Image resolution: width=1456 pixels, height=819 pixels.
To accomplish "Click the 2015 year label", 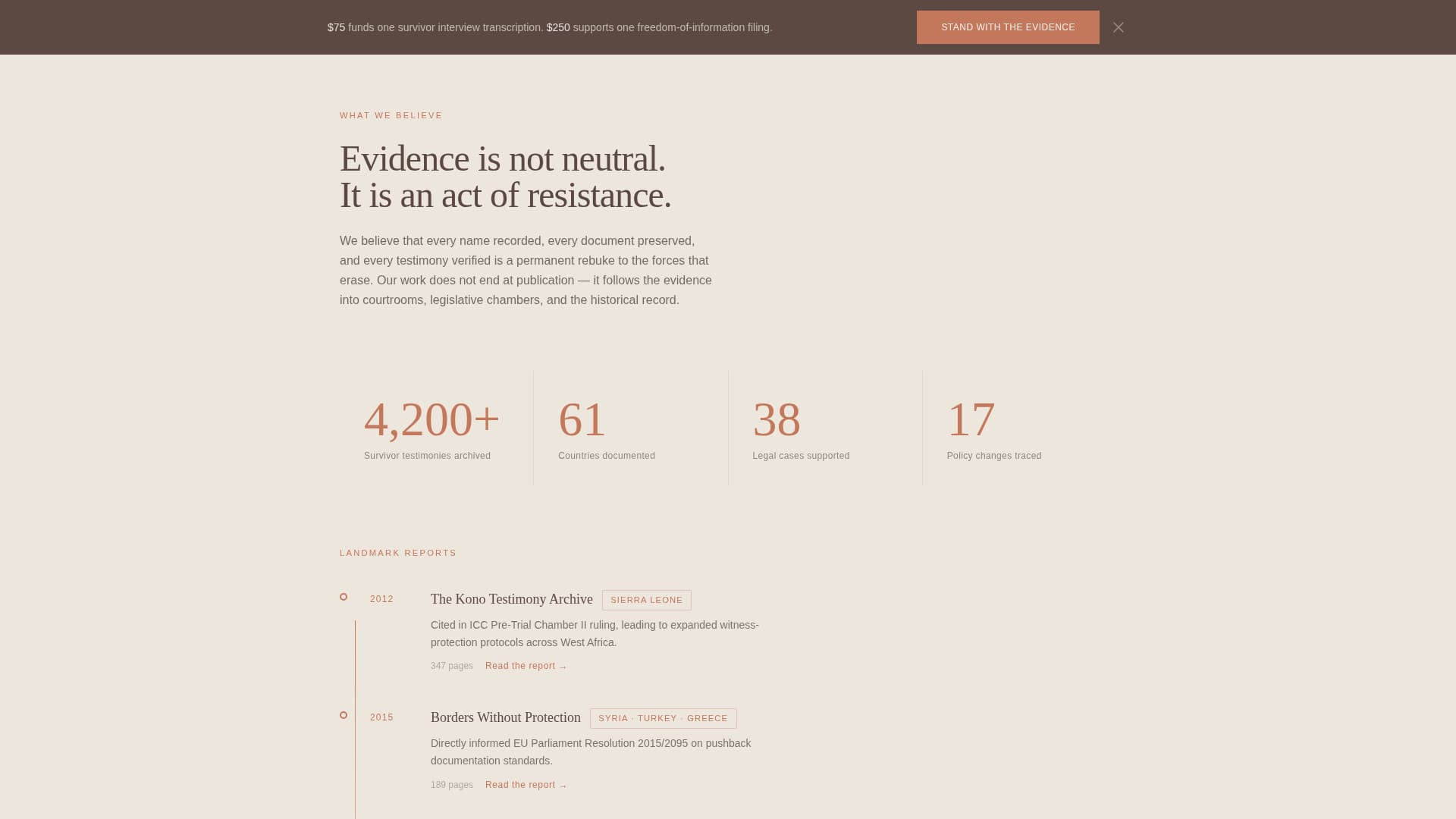I will point(381,717).
